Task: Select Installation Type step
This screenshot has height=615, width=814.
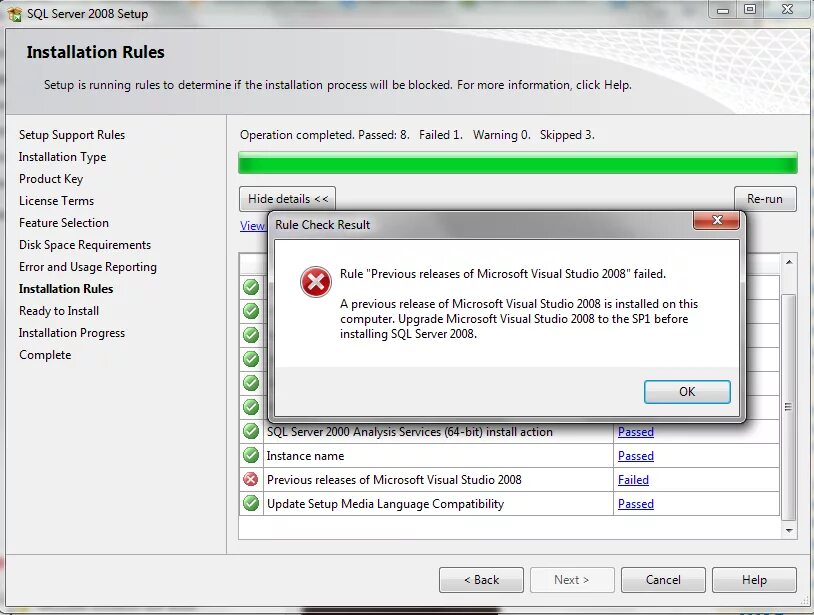Action: [x=62, y=157]
